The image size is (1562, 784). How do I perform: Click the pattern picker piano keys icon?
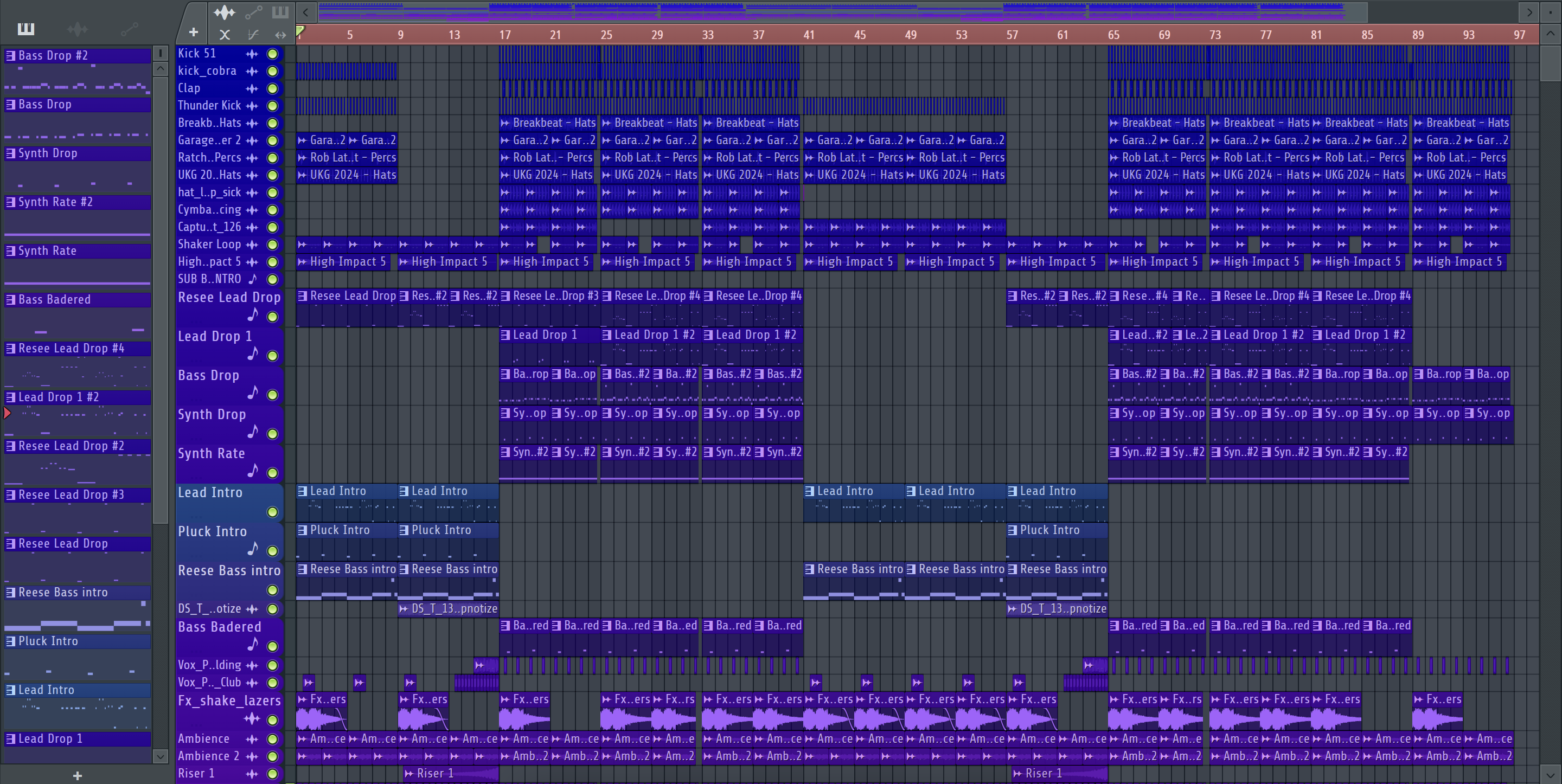(x=26, y=29)
